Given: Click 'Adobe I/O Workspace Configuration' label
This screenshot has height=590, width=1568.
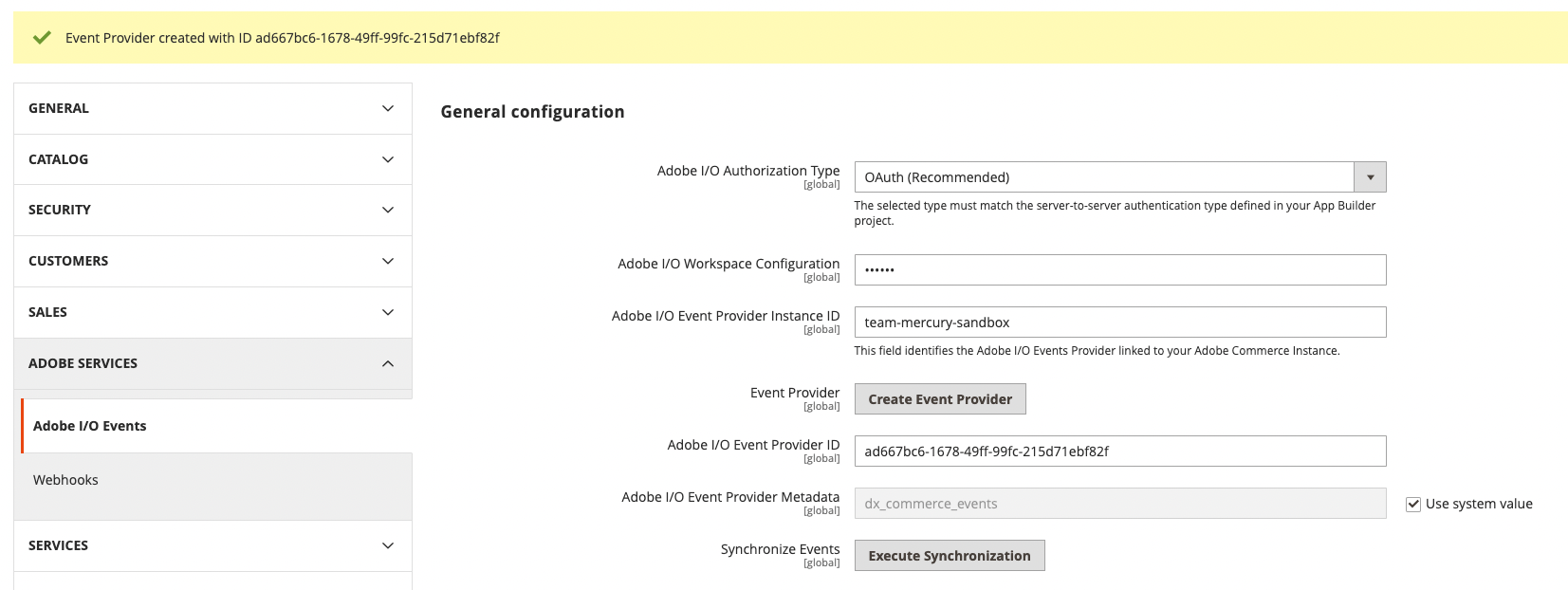Looking at the screenshot, I should pyautogui.click(x=729, y=264).
